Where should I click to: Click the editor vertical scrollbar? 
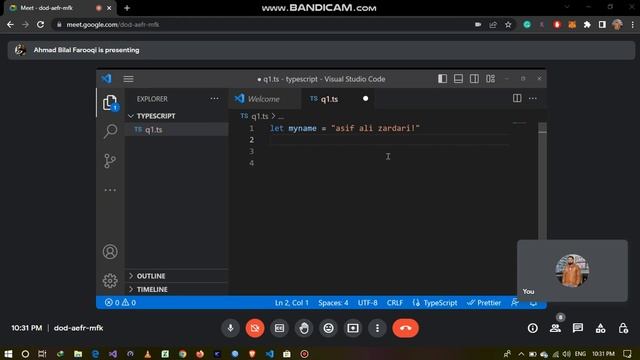point(542,180)
